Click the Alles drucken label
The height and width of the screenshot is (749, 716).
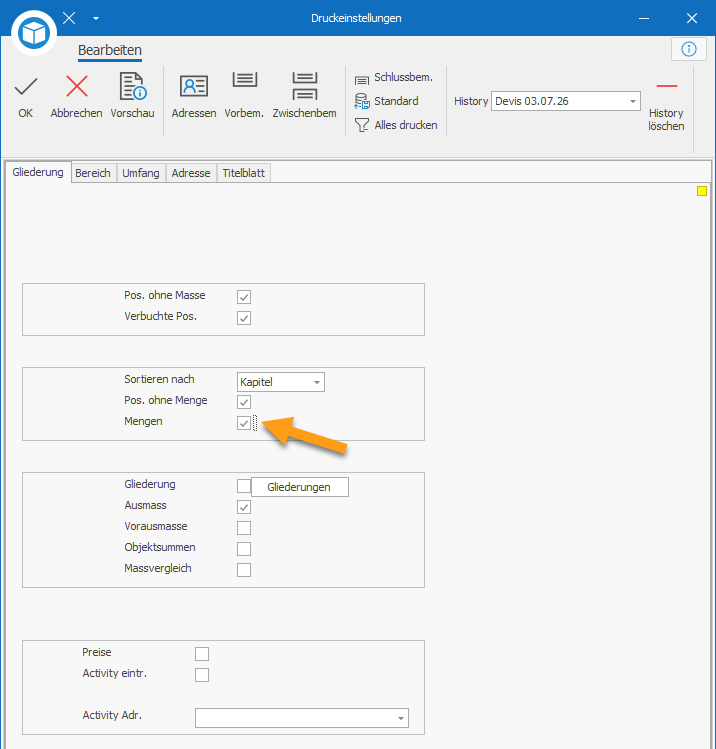[406, 125]
